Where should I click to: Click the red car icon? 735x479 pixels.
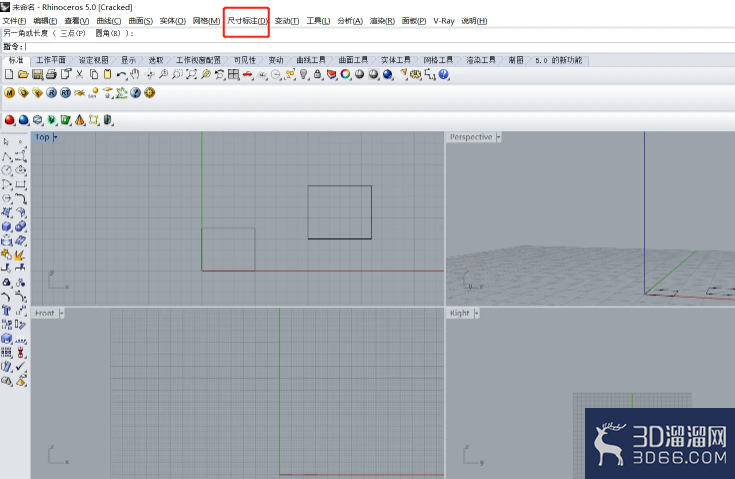click(248, 74)
